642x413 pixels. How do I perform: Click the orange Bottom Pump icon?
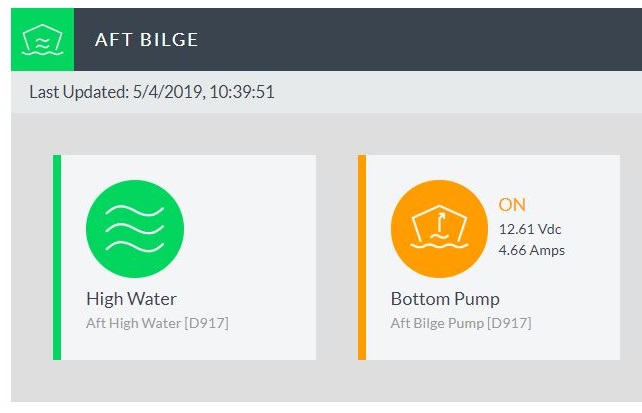439,229
